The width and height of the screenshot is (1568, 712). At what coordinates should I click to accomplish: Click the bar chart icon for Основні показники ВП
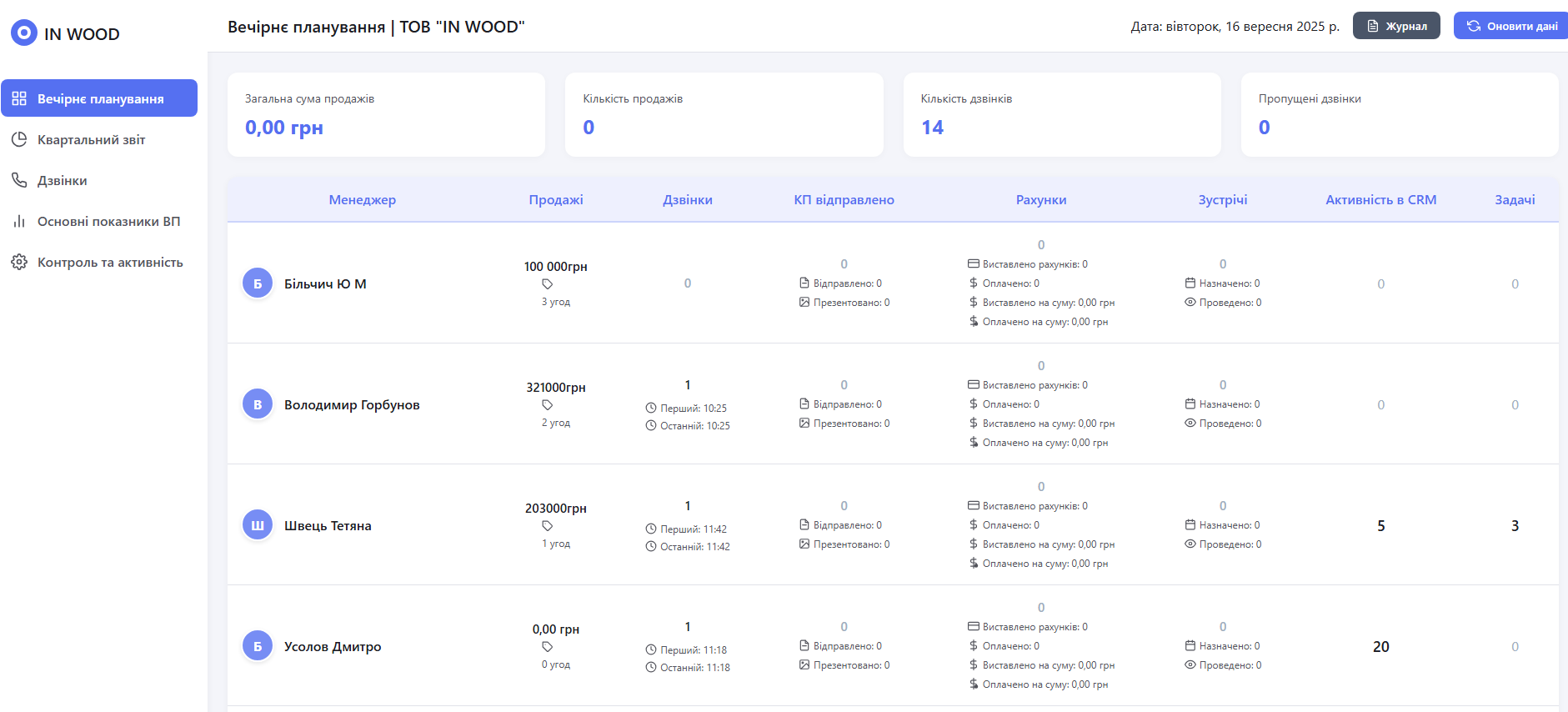tap(19, 221)
